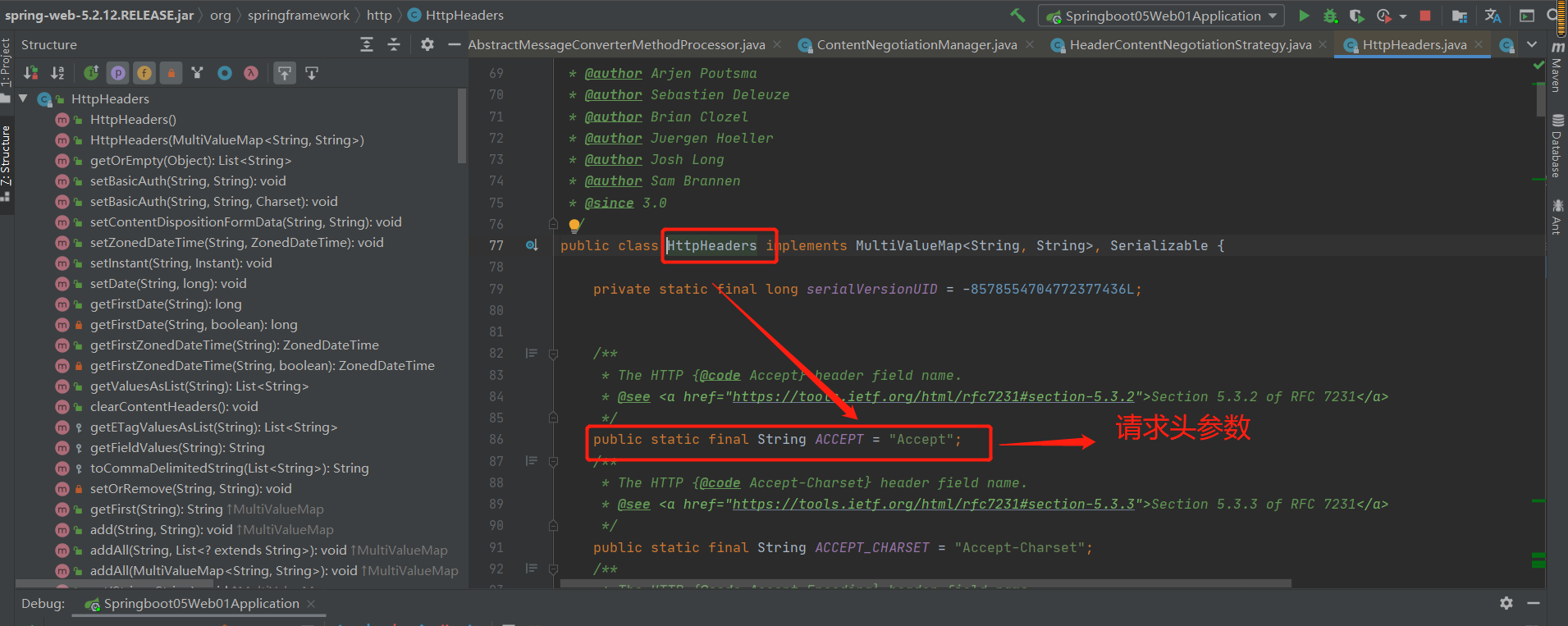
Task: Click the run anything window icon
Action: pyautogui.click(x=1527, y=16)
